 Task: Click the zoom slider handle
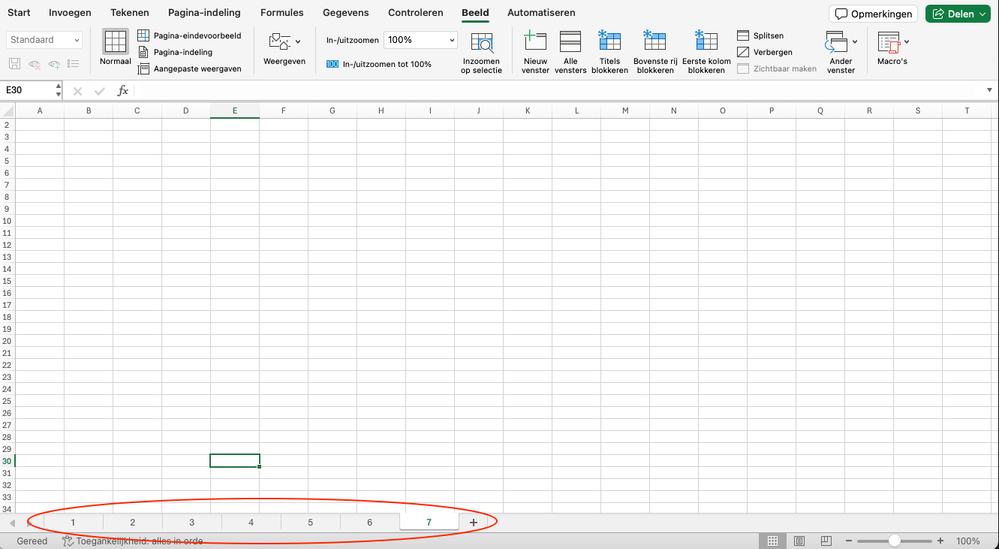895,541
